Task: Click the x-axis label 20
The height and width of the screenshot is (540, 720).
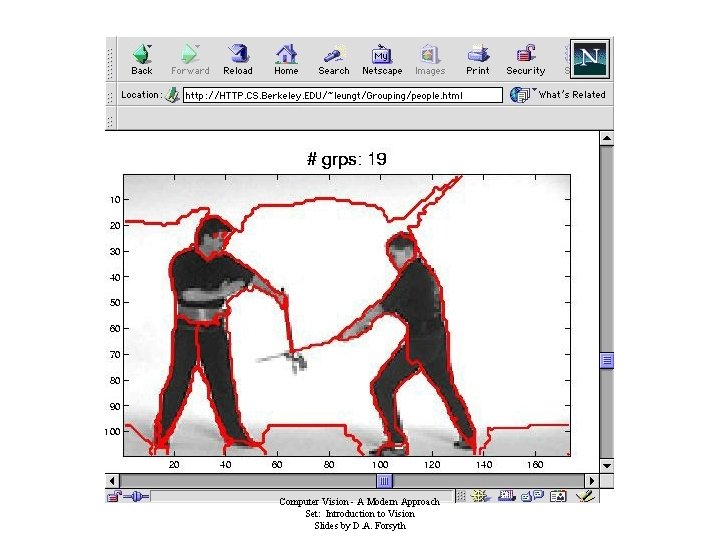Action: [174, 465]
